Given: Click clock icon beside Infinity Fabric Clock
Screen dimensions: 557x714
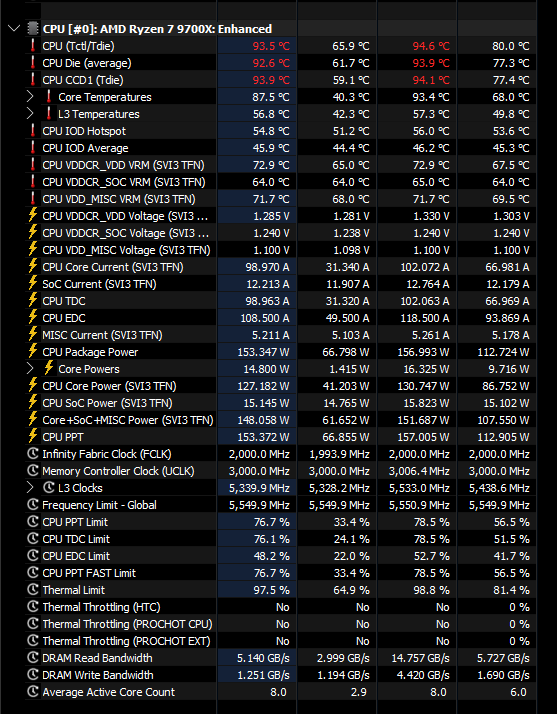Looking at the screenshot, I should [x=32, y=454].
